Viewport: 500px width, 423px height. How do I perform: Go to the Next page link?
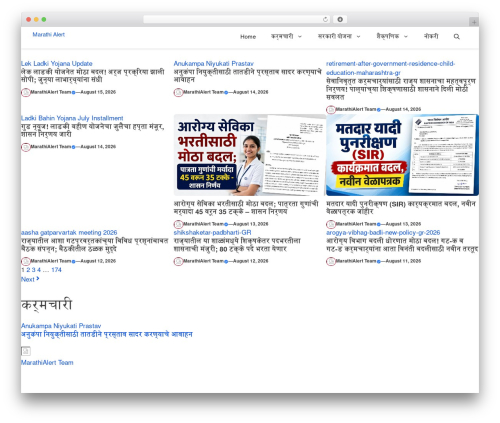pos(30,279)
